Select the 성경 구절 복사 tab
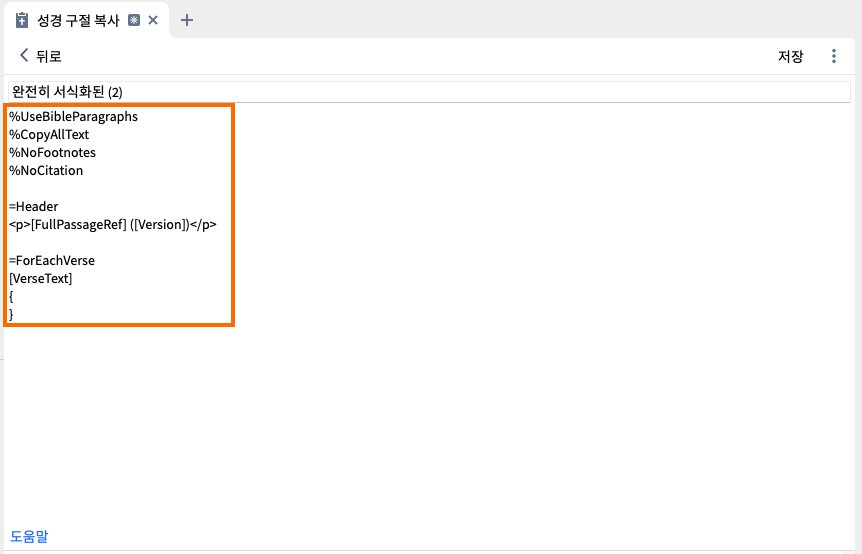The image size is (862, 554). coord(78,21)
